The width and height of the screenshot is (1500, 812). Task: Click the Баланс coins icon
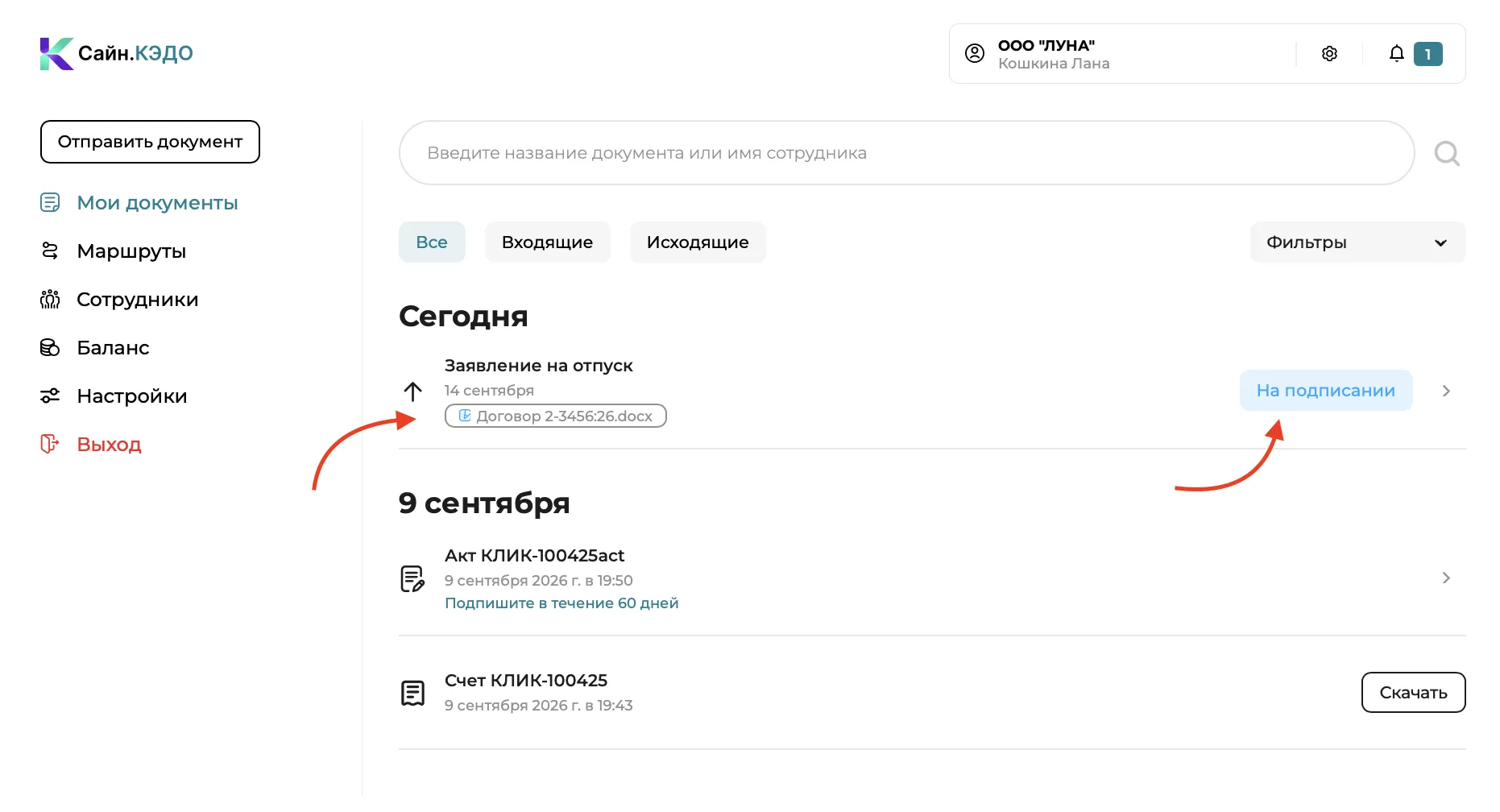tap(50, 347)
